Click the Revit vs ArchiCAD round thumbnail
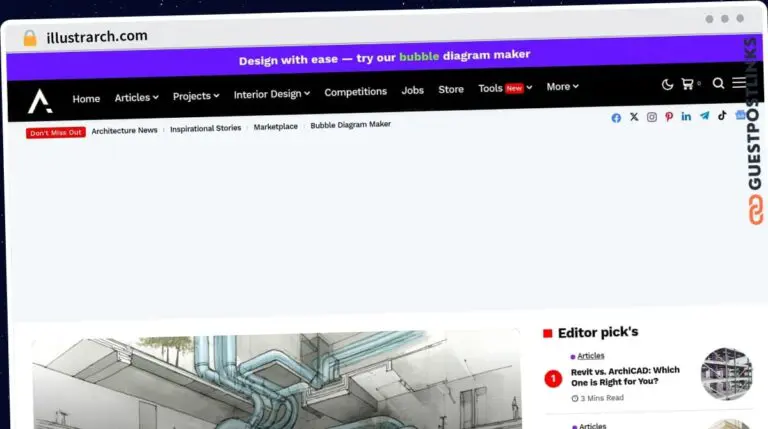This screenshot has width=768, height=429. [x=727, y=373]
